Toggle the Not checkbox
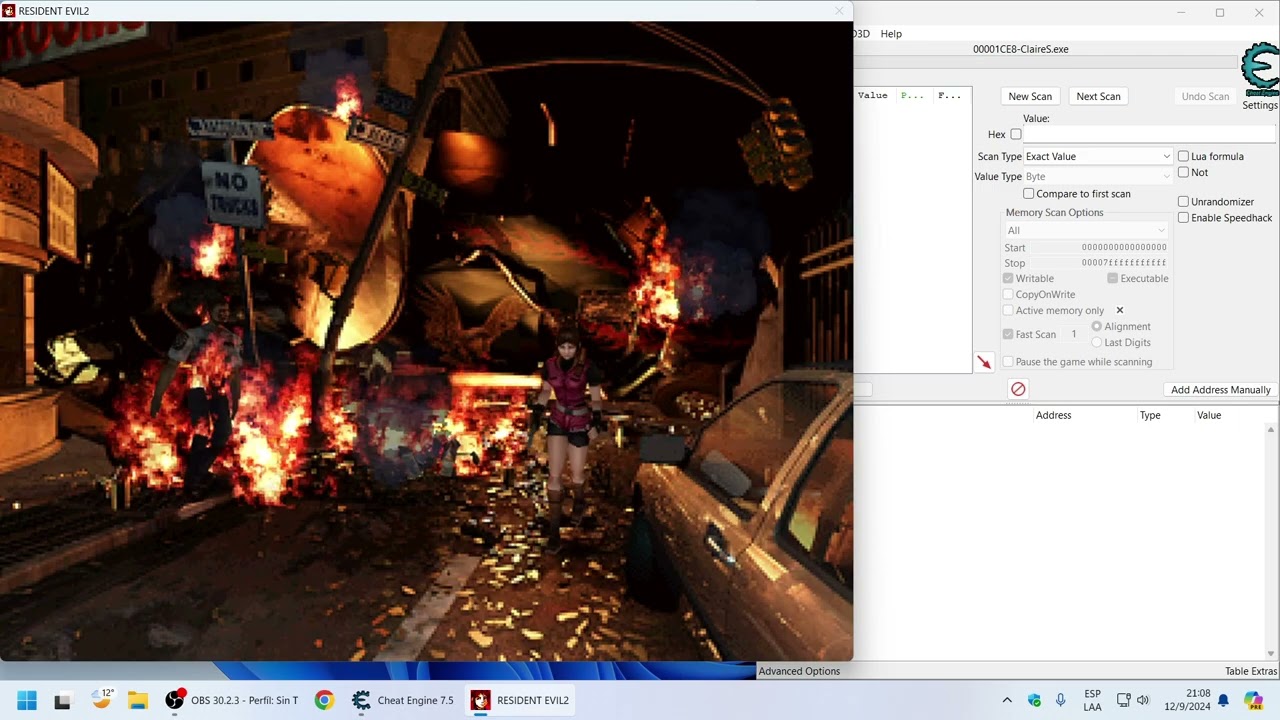The width and height of the screenshot is (1280, 720). click(x=1183, y=172)
